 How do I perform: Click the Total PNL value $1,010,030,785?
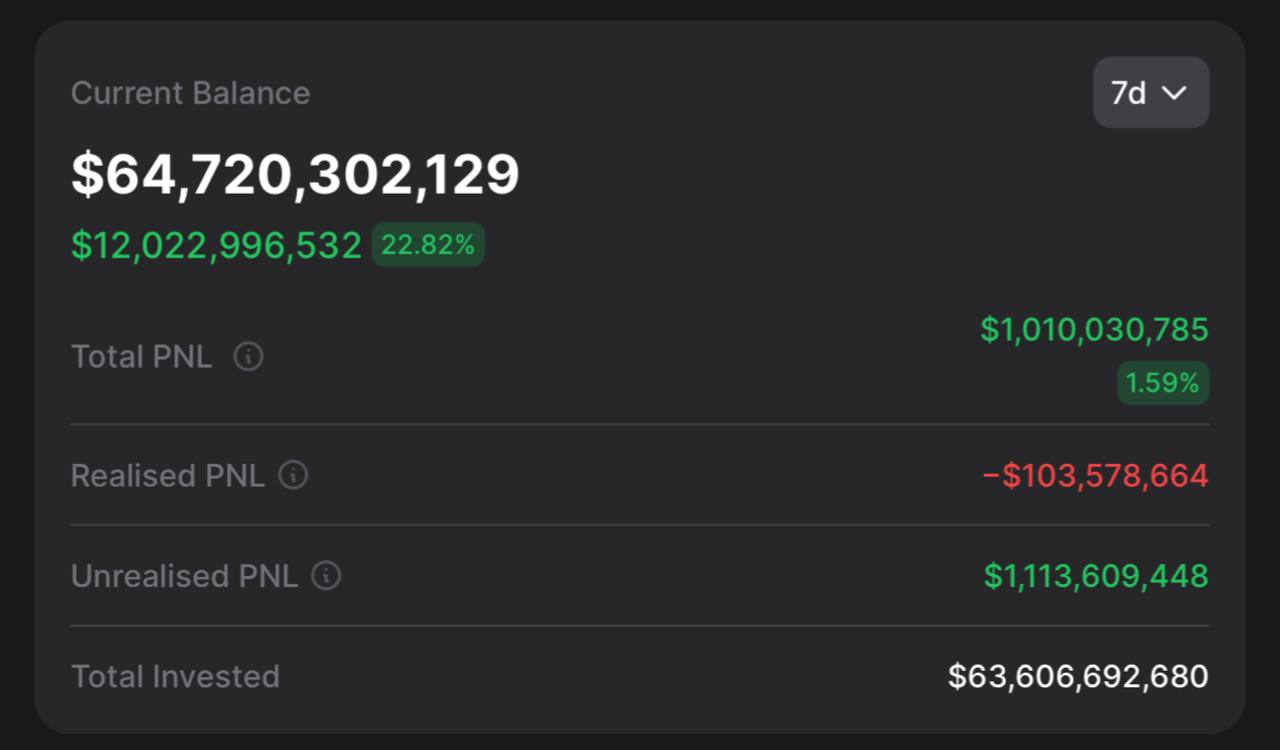pyautogui.click(x=1094, y=329)
